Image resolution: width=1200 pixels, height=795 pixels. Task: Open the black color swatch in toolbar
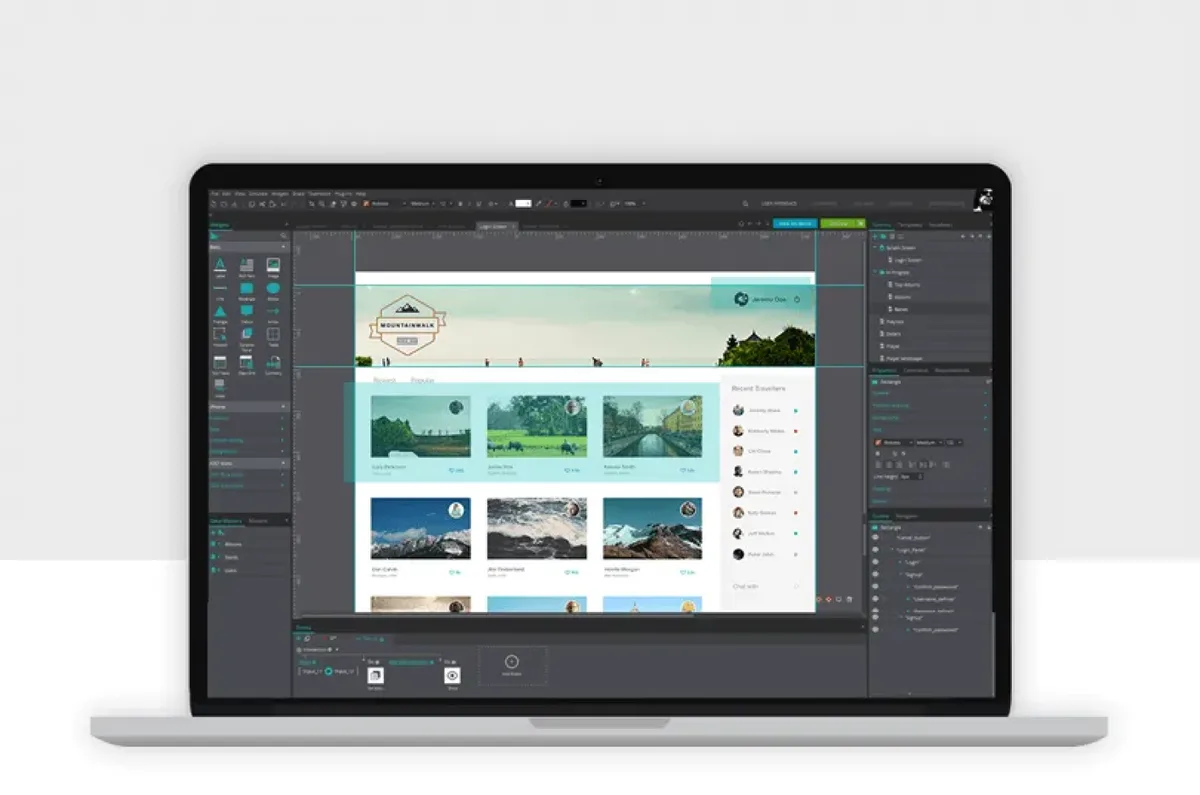578,204
